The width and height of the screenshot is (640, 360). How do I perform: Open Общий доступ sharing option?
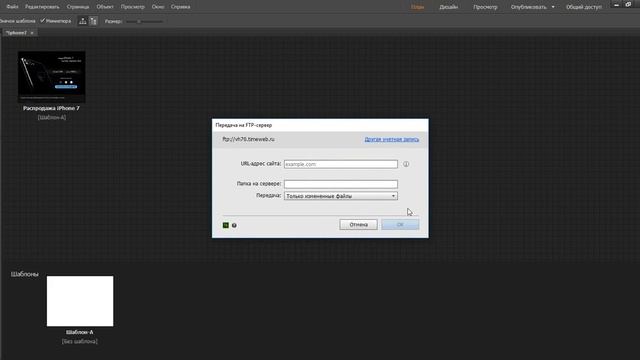tap(584, 7)
